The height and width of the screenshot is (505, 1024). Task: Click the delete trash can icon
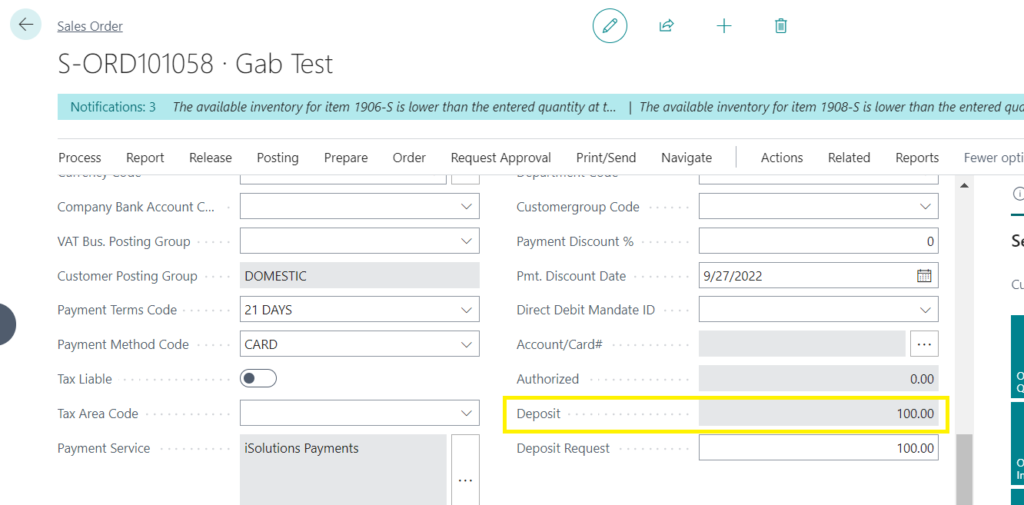click(781, 26)
